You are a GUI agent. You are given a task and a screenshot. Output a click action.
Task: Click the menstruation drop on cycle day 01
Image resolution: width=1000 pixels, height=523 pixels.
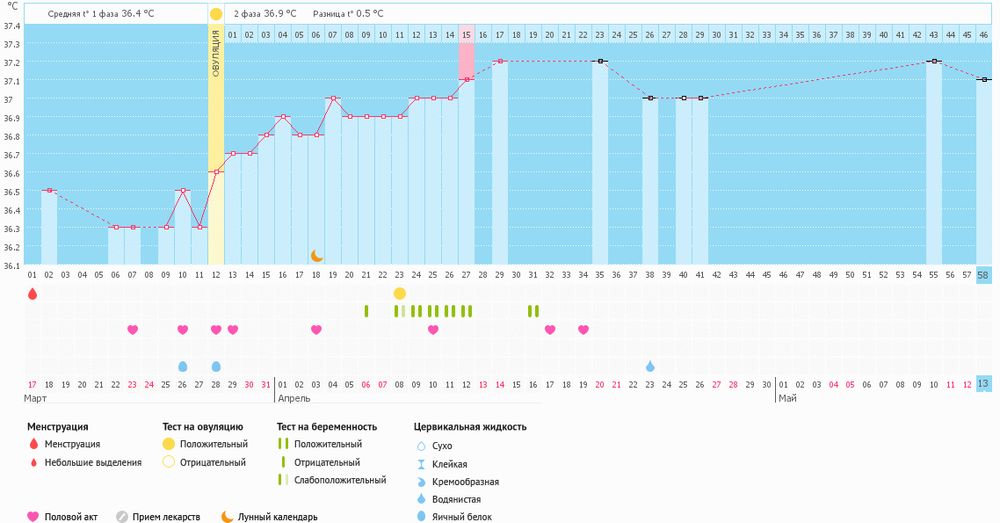tap(32, 294)
